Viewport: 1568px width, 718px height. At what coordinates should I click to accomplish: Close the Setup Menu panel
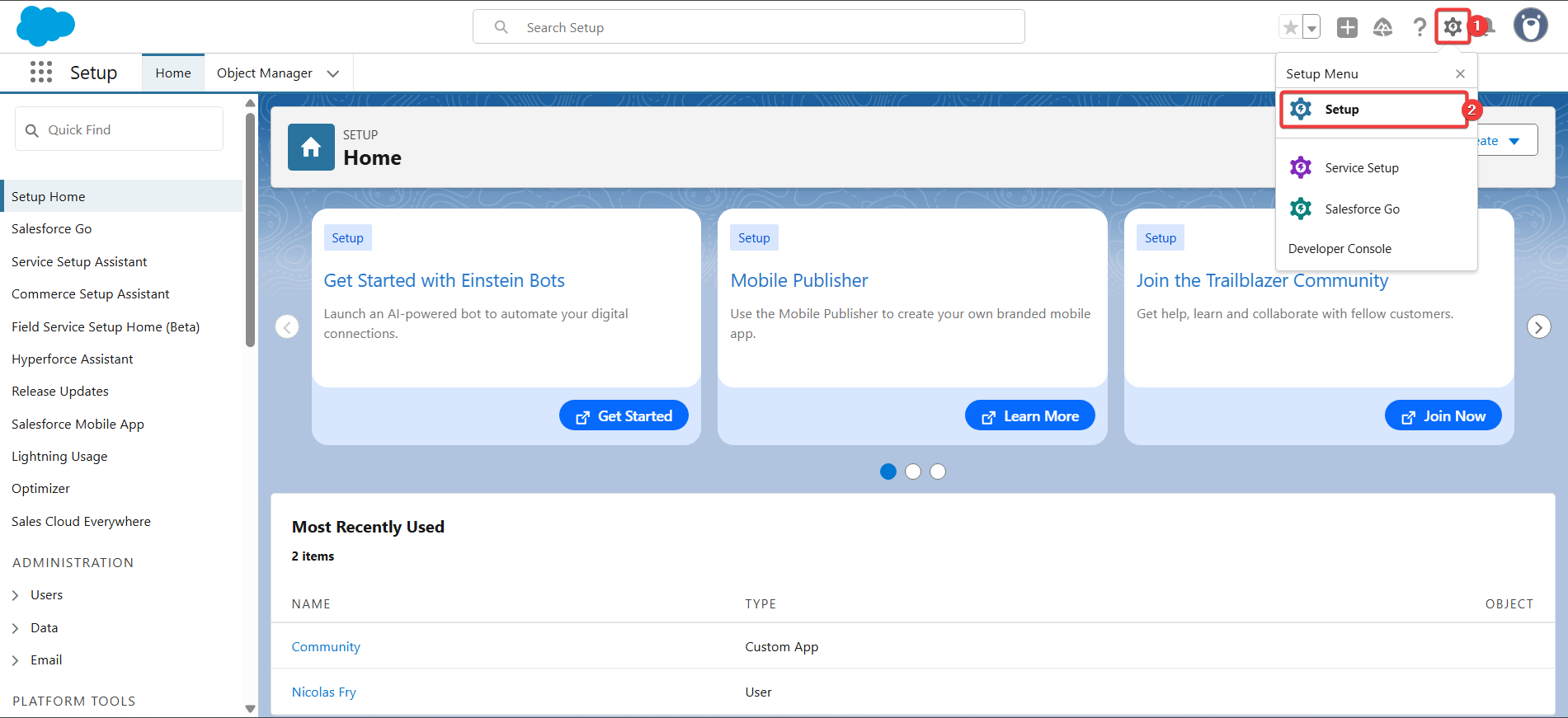[x=1460, y=73]
